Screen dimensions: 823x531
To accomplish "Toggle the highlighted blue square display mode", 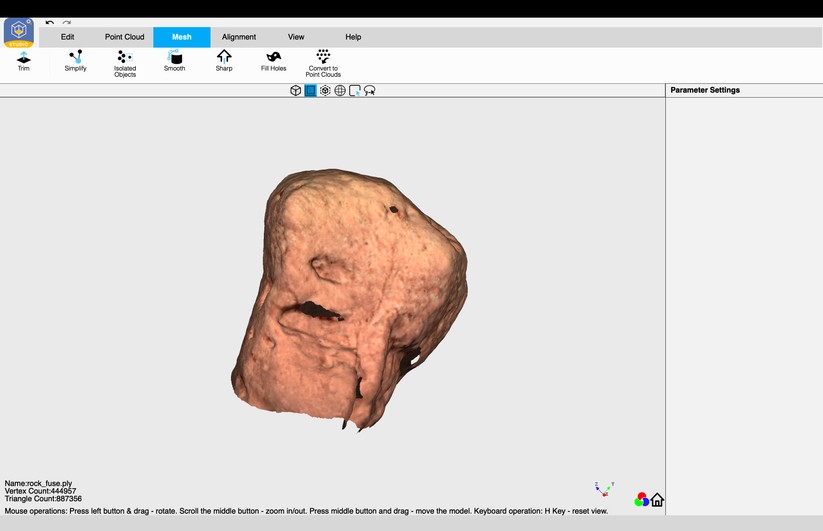I will (x=310, y=91).
